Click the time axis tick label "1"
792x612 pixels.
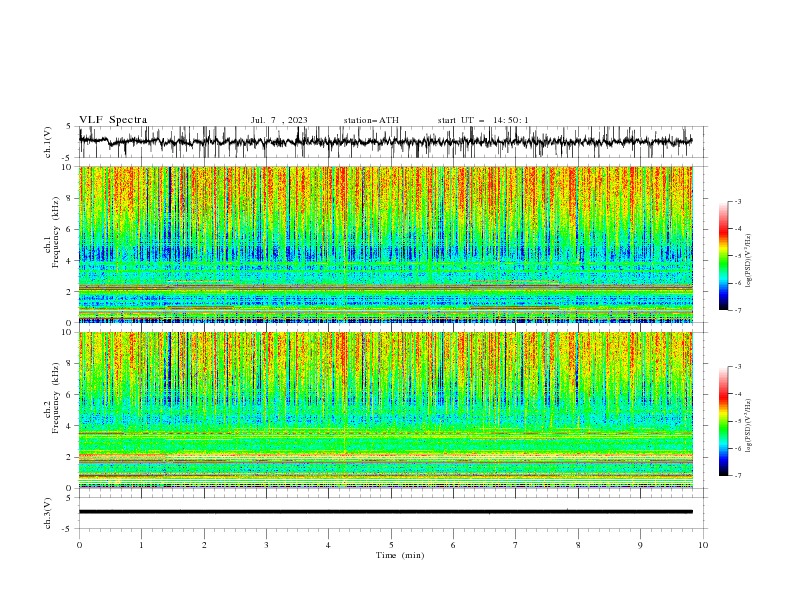(142, 545)
